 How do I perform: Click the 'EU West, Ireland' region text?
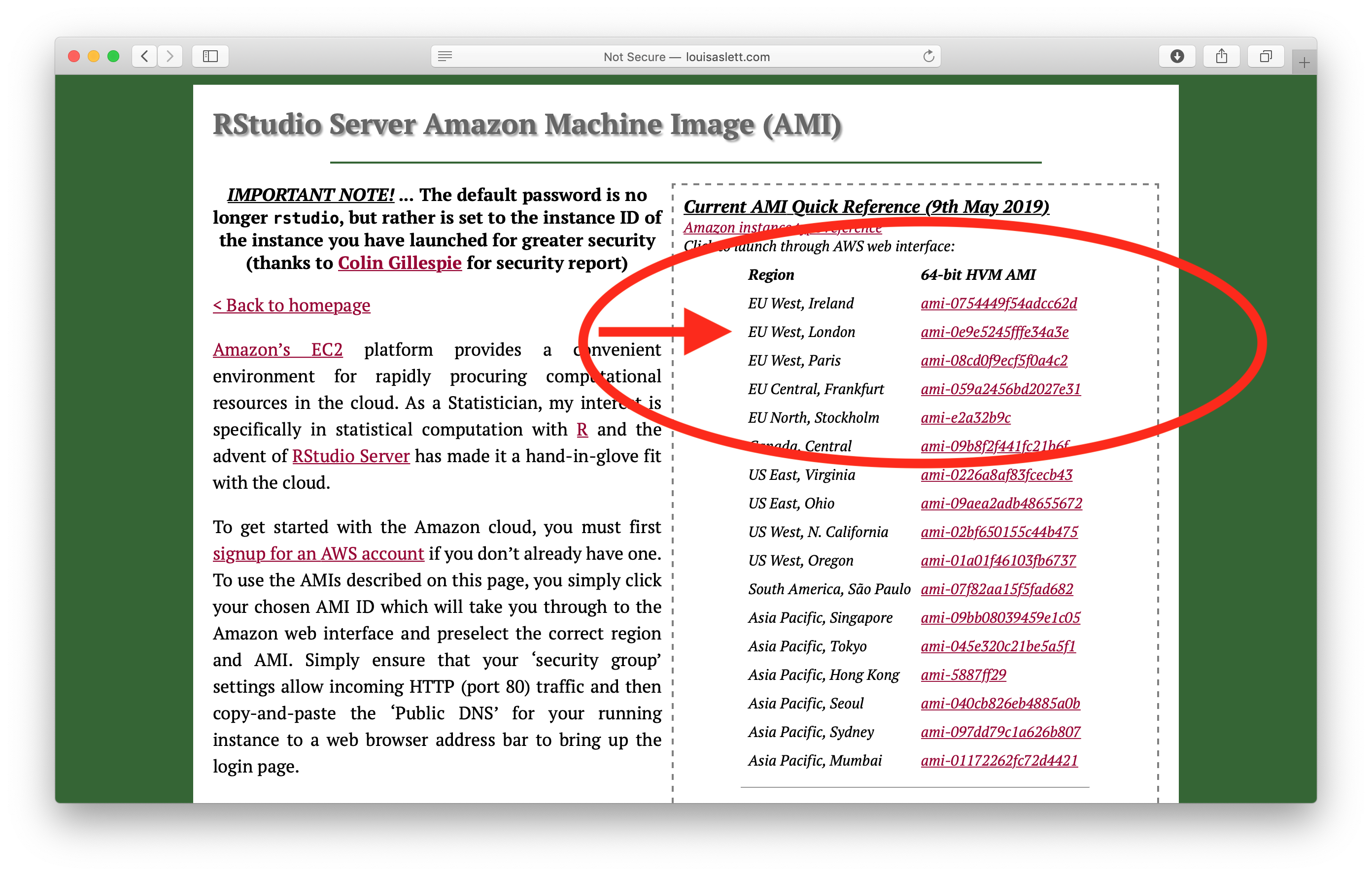pos(800,303)
